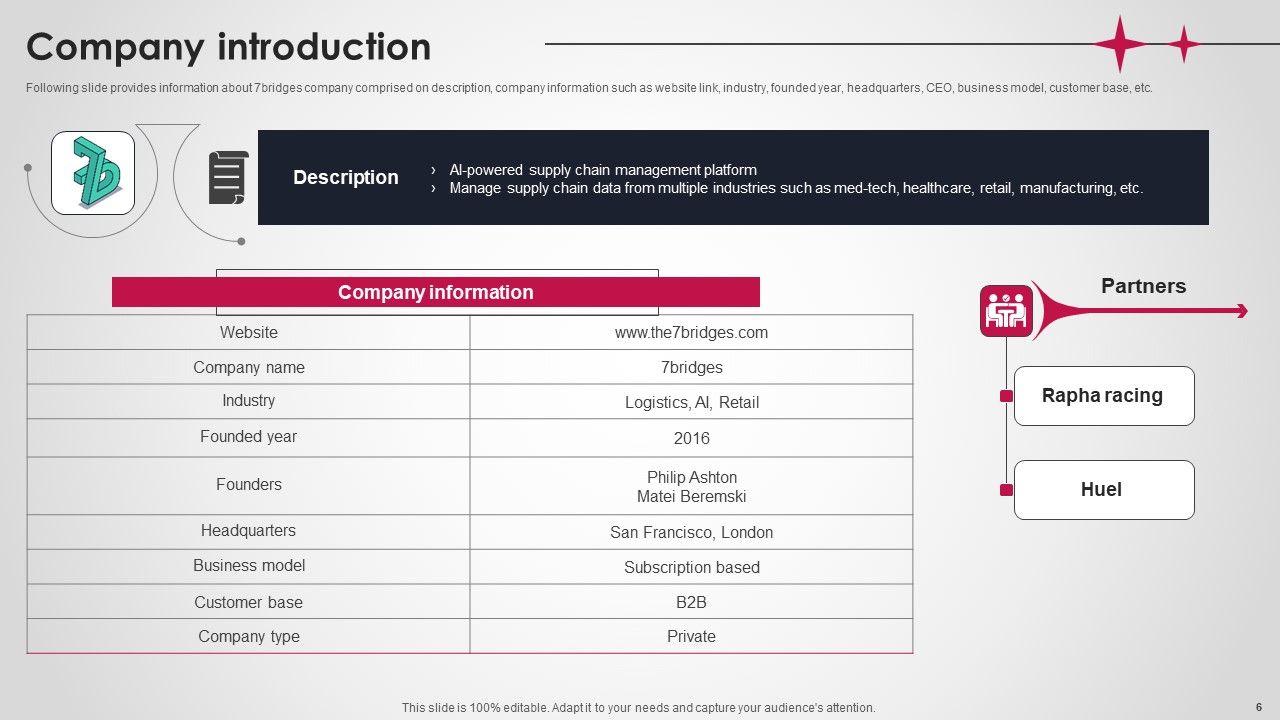Click the Company name row label

[249, 367]
